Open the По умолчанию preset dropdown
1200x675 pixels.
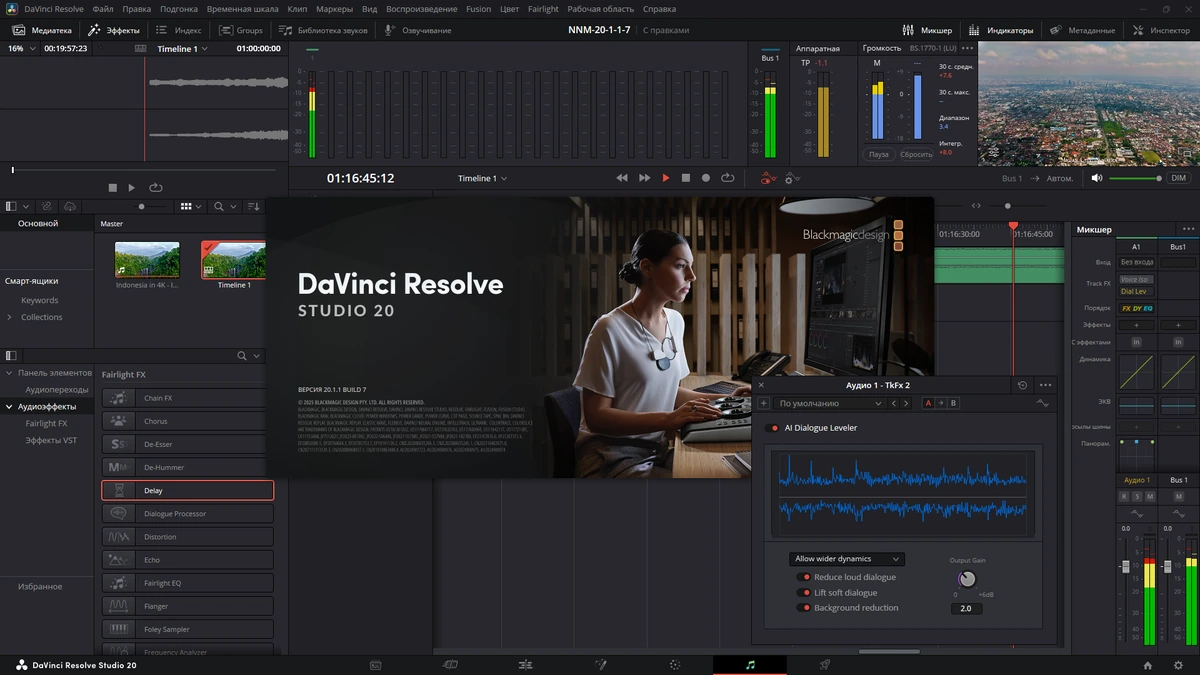click(829, 404)
